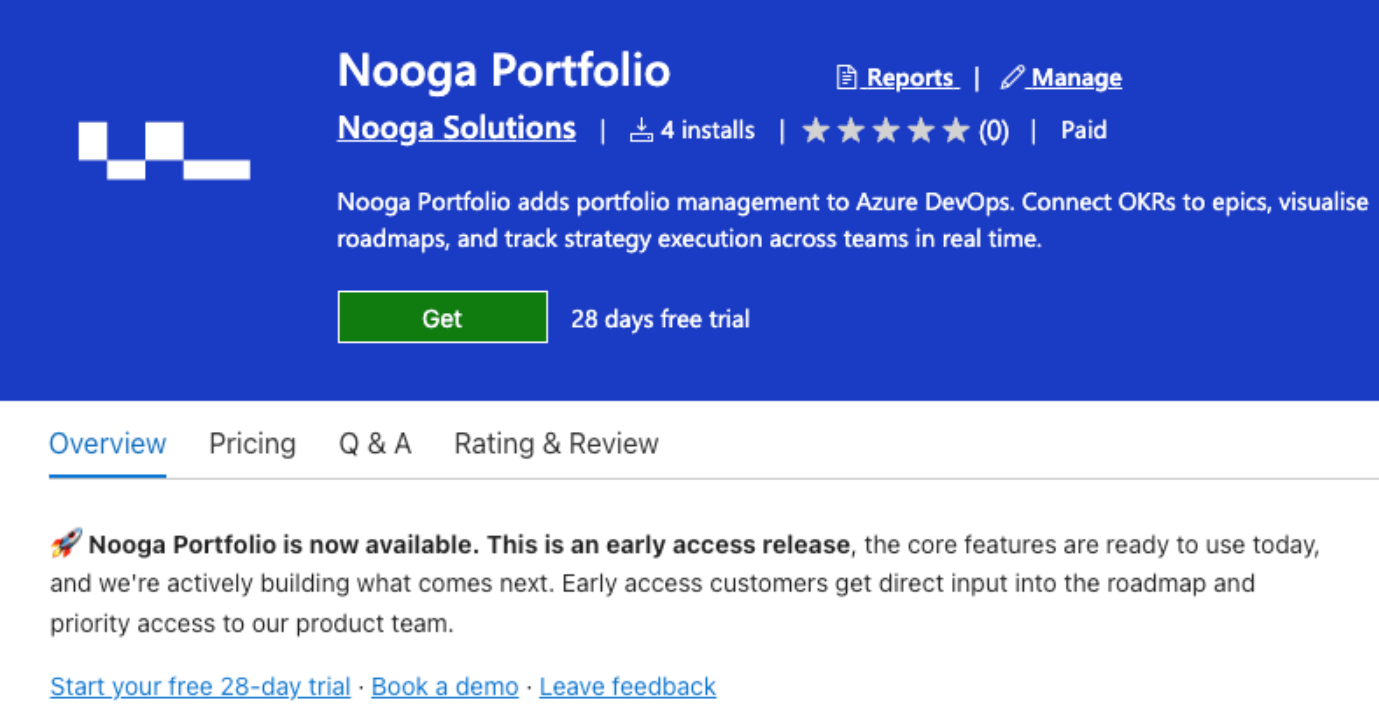The width and height of the screenshot is (1379, 724).
Task: Click the installs download icon
Action: [641, 130]
